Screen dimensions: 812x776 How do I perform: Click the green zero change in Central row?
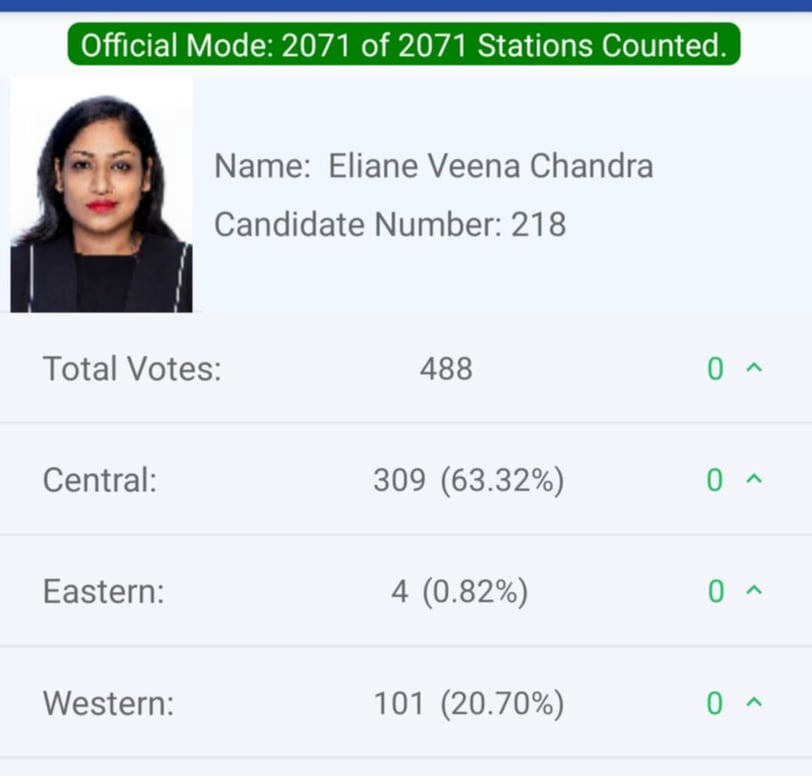pyautogui.click(x=715, y=480)
